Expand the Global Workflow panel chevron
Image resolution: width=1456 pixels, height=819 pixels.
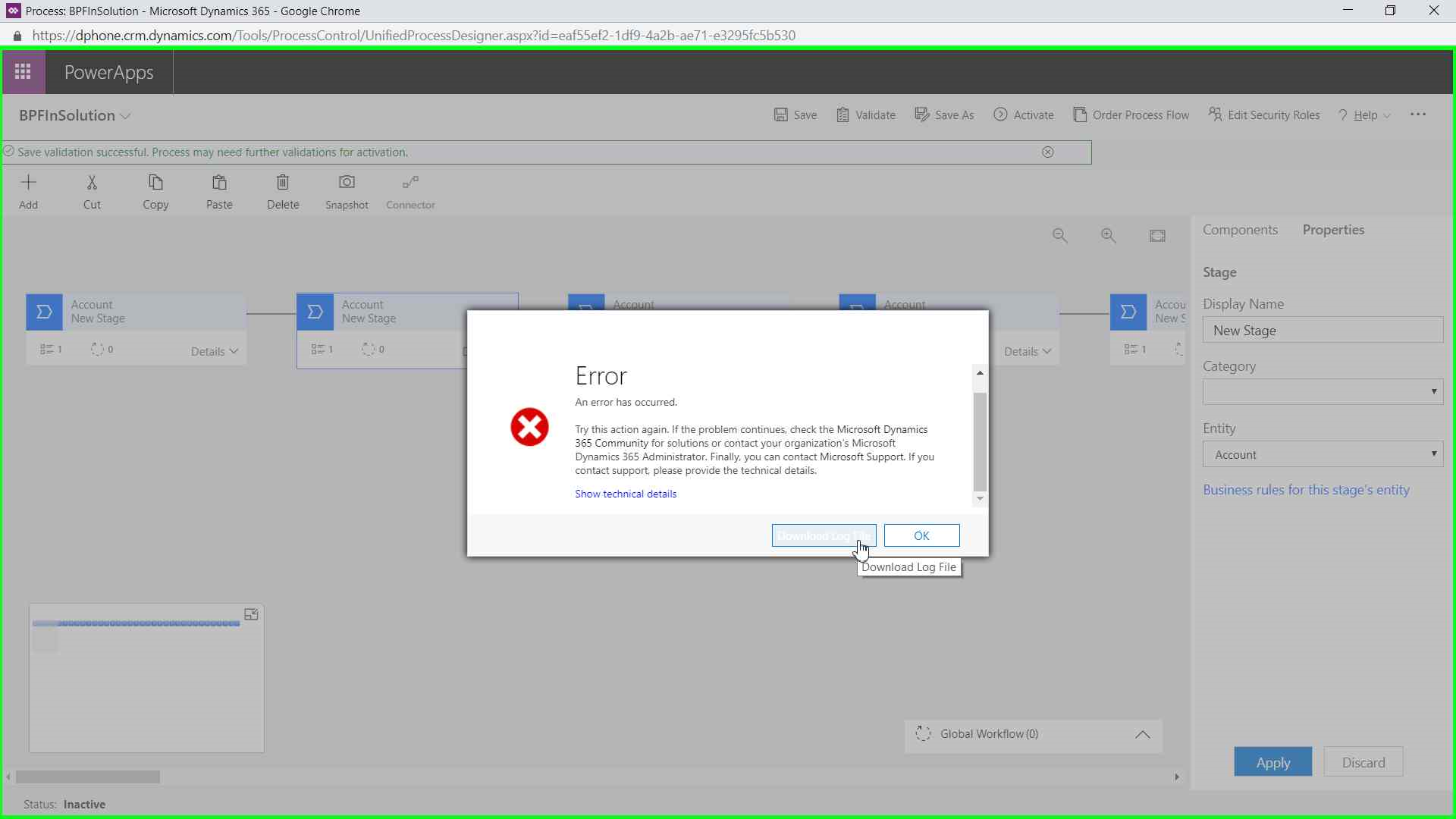tap(1142, 735)
